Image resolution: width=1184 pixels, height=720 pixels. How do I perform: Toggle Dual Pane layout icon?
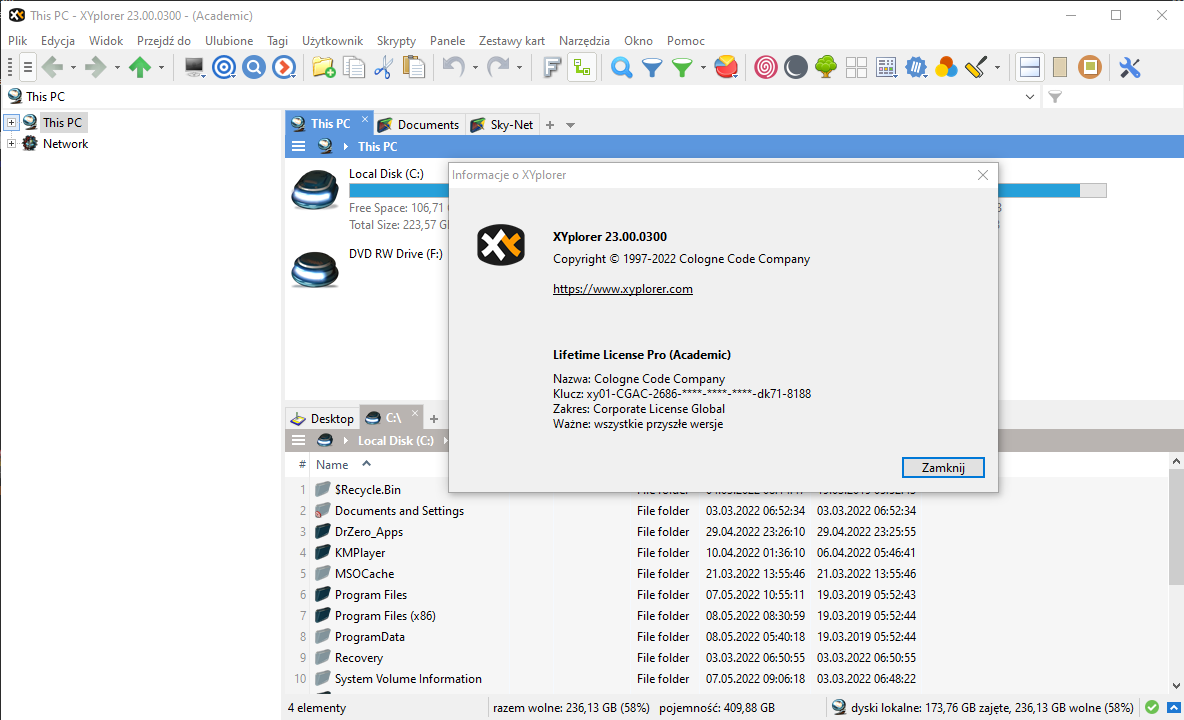(1030, 68)
